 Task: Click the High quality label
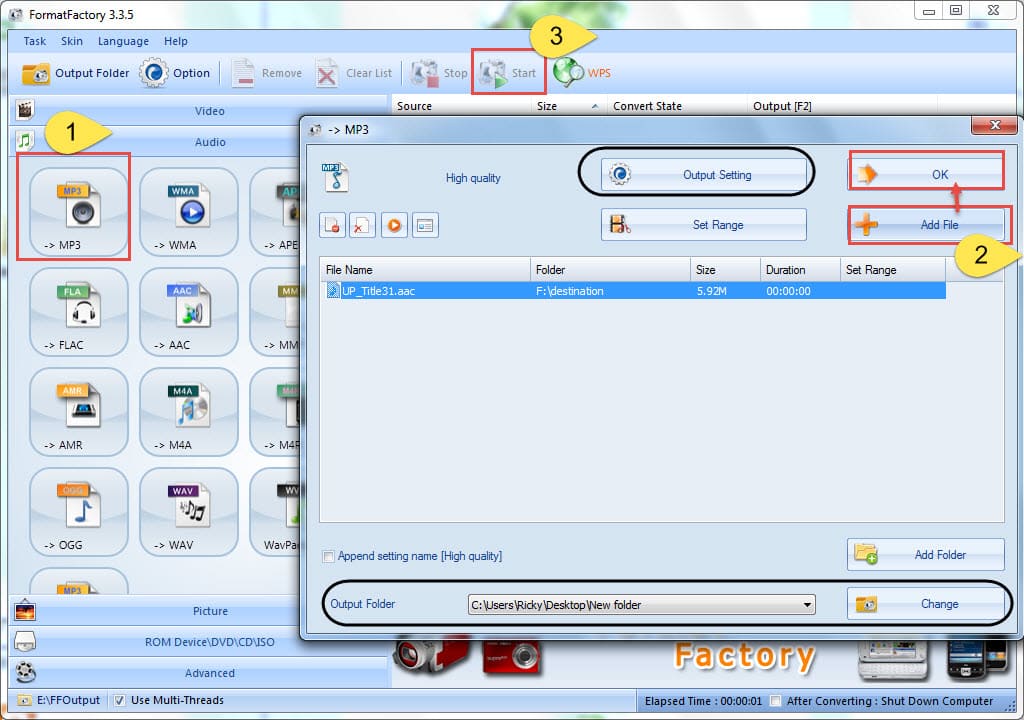[473, 178]
